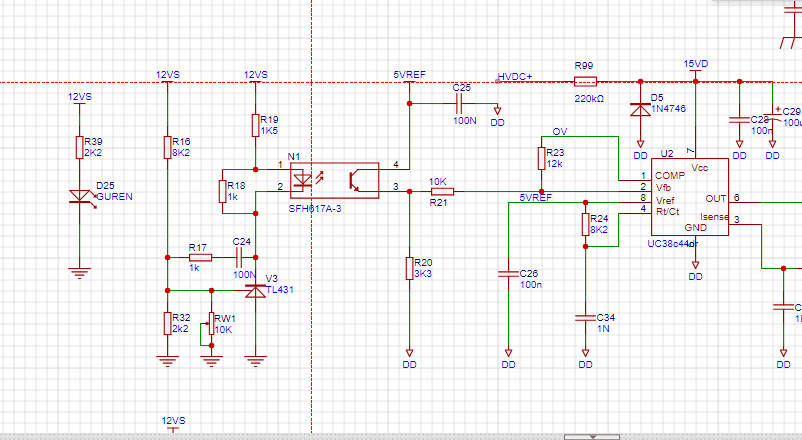
Task: Click the 15VD net label
Action: 696,63
